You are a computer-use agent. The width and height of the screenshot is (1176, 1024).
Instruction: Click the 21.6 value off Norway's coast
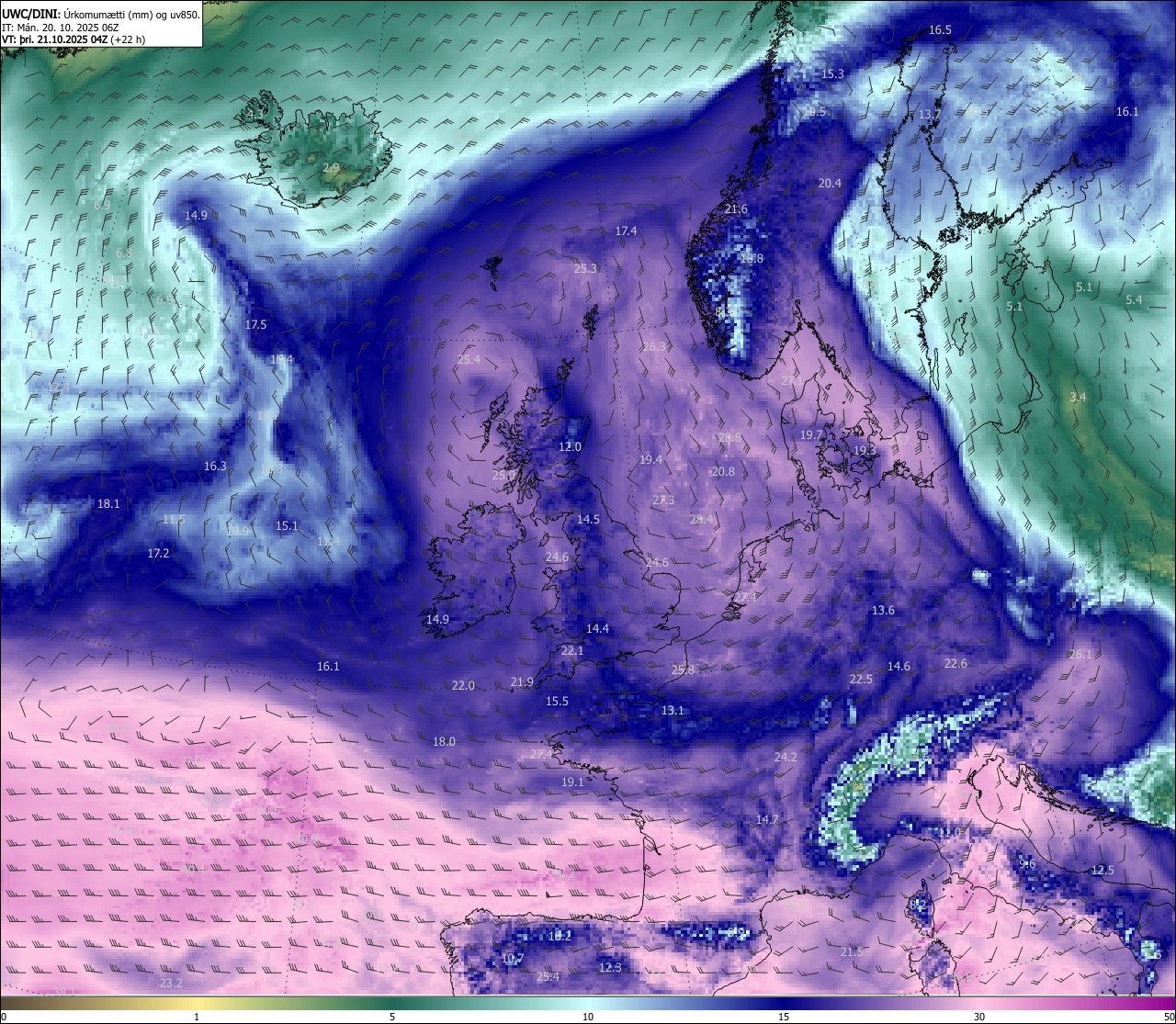click(736, 209)
